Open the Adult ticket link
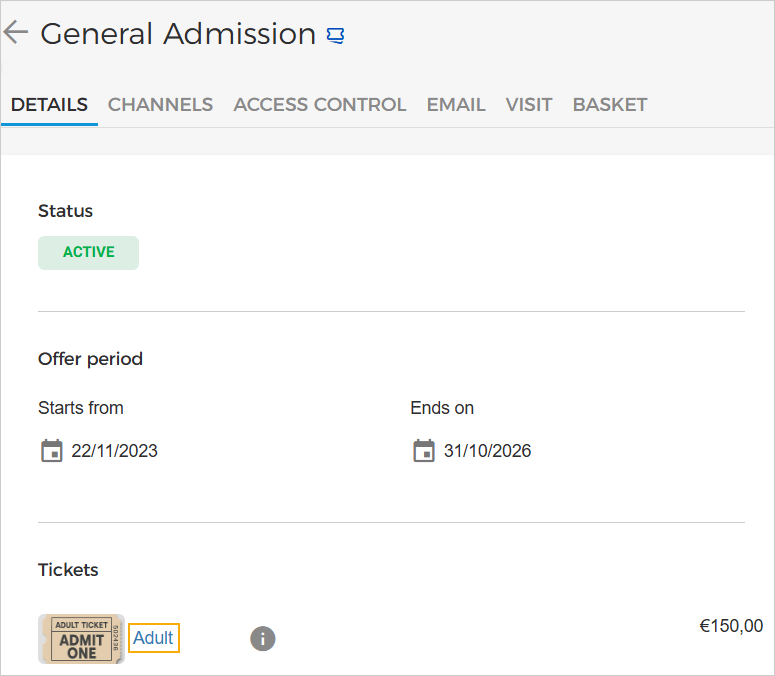The height and width of the screenshot is (676, 775). coord(153,638)
